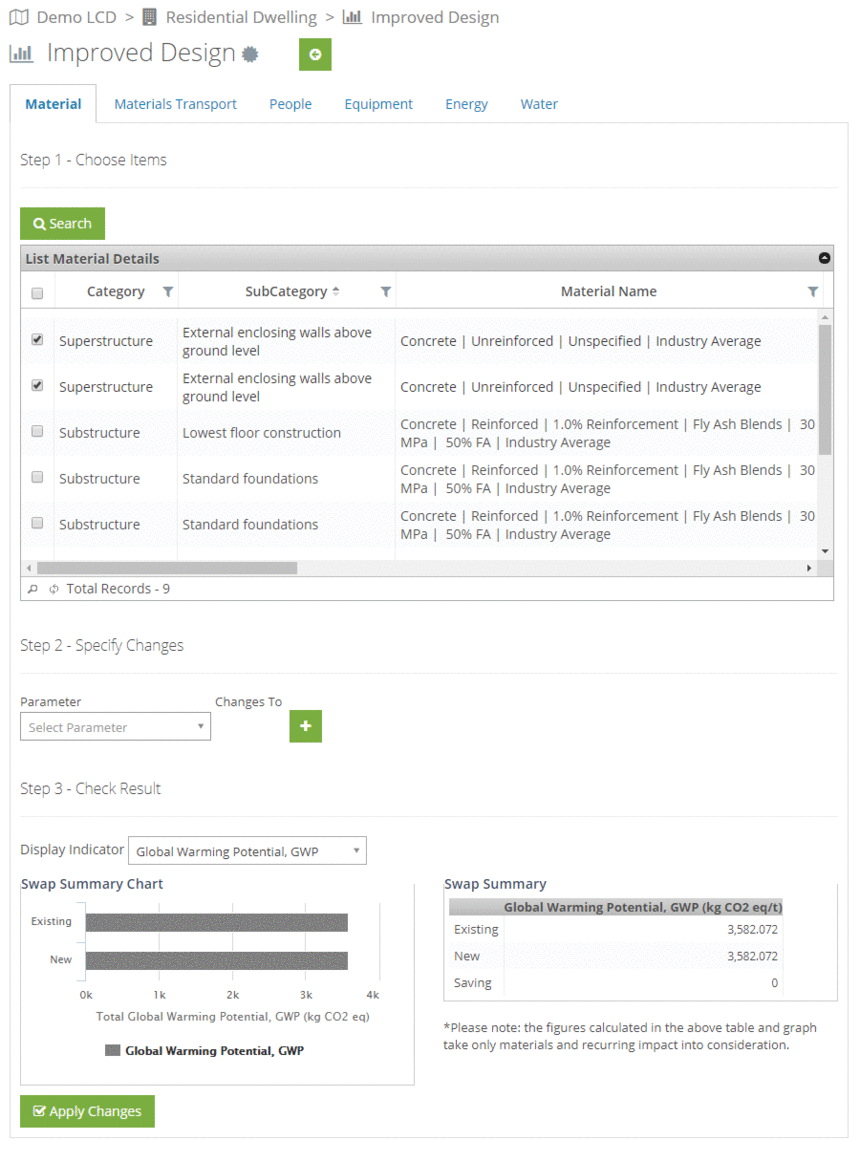The width and height of the screenshot is (860, 1162).
Task: Click the Apply Changes button
Action: 87,1112
